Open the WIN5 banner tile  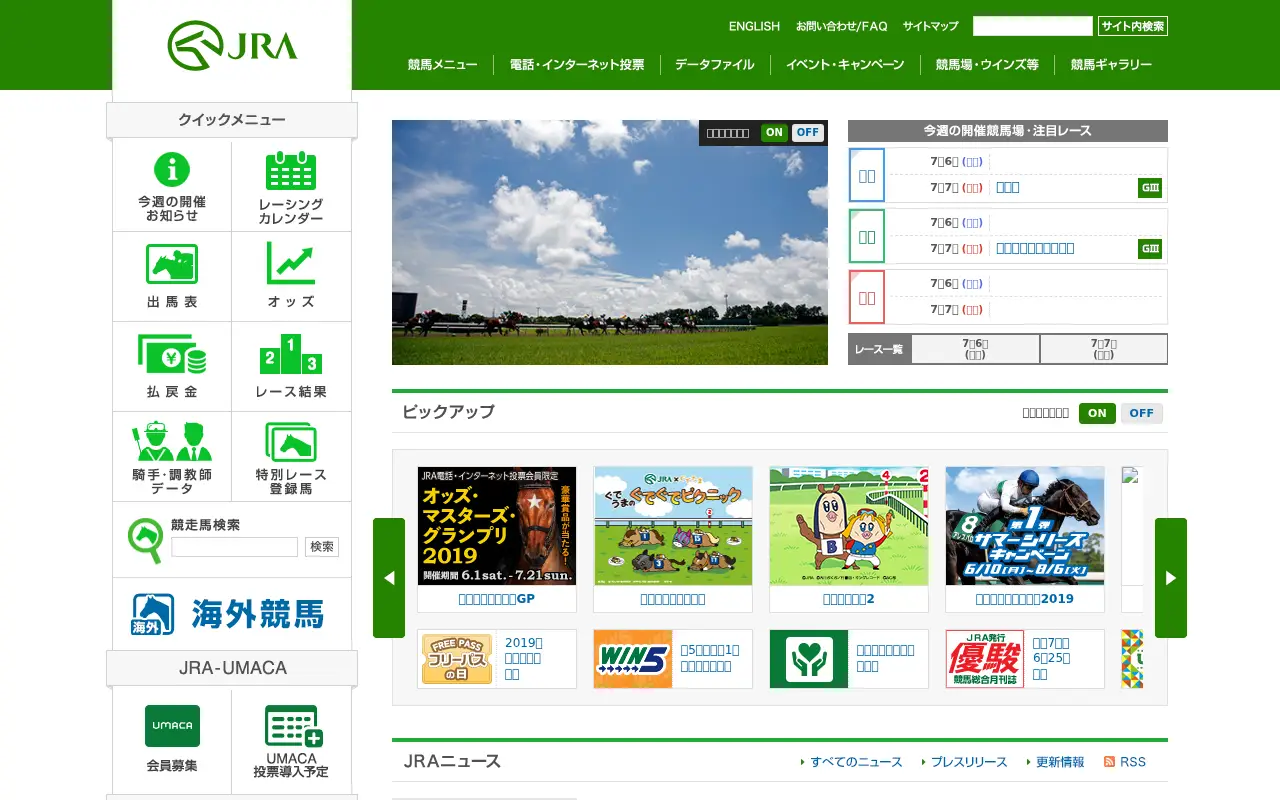673,659
